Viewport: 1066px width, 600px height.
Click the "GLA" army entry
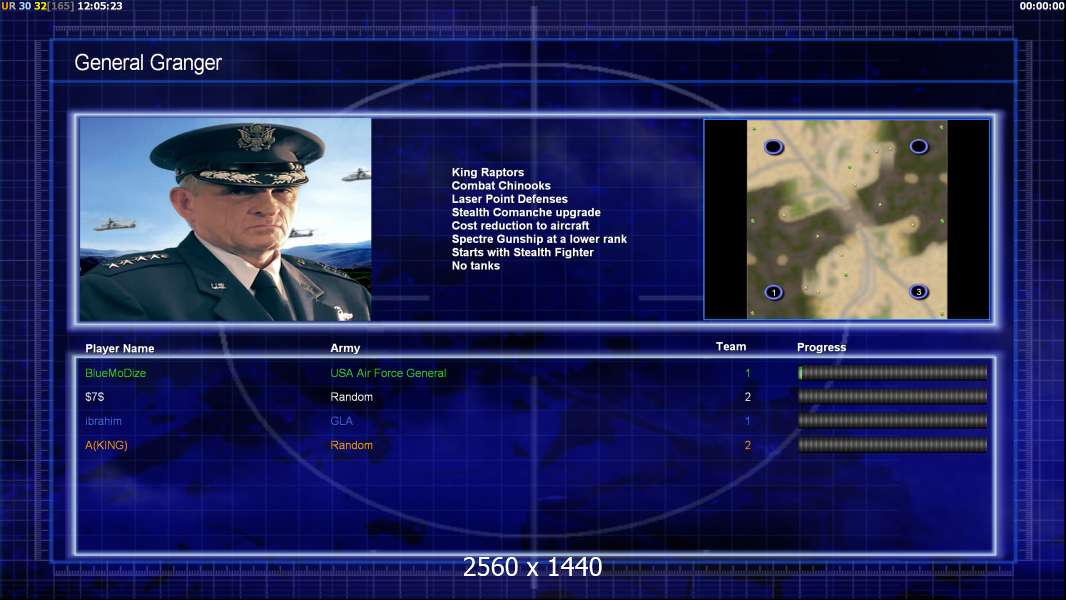341,421
